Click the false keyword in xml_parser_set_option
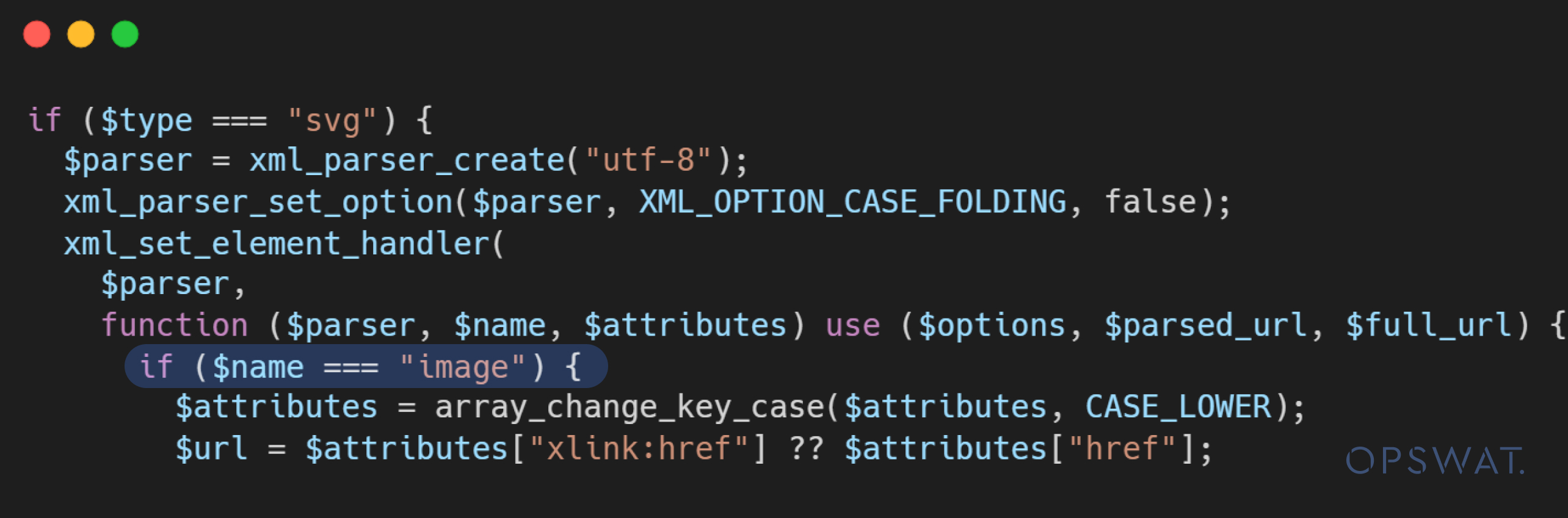The width and height of the screenshot is (1568, 518). (1150, 202)
